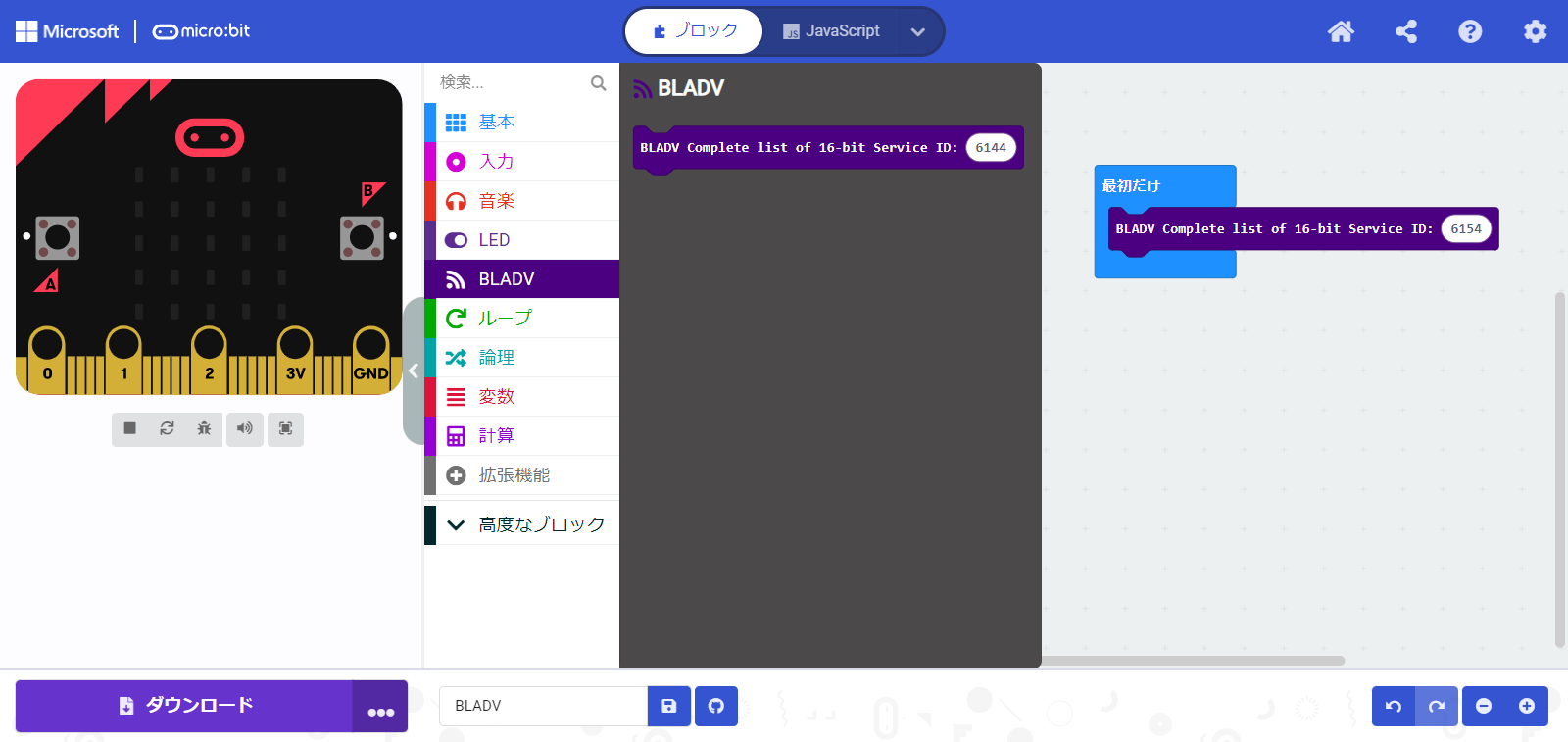The height and width of the screenshot is (742, 1568).
Task: Open the Home page icon
Action: (1341, 31)
